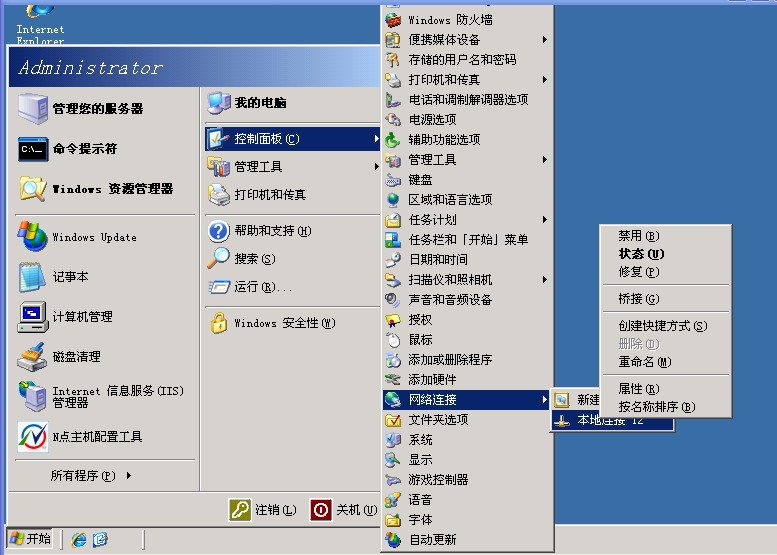
Task: Click the 系统 computer icon
Action: pyautogui.click(x=393, y=440)
